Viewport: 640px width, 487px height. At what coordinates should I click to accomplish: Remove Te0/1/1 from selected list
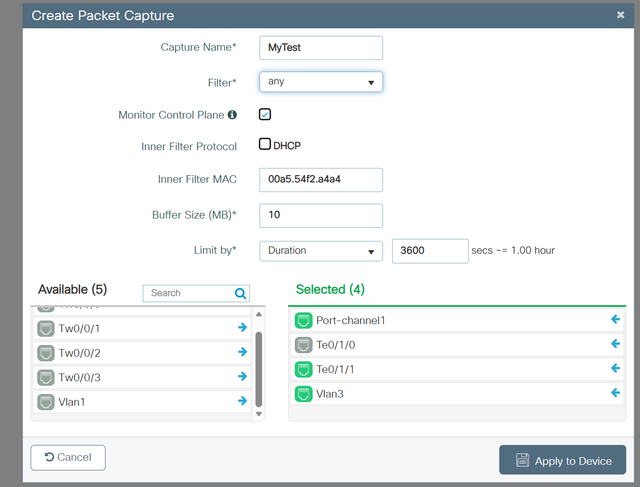(x=616, y=368)
